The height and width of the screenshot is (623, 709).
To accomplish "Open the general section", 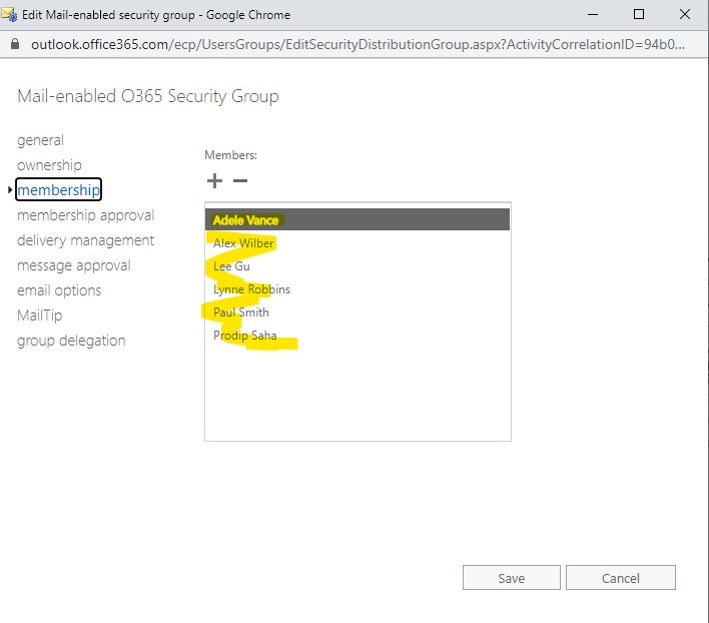I will (x=40, y=140).
